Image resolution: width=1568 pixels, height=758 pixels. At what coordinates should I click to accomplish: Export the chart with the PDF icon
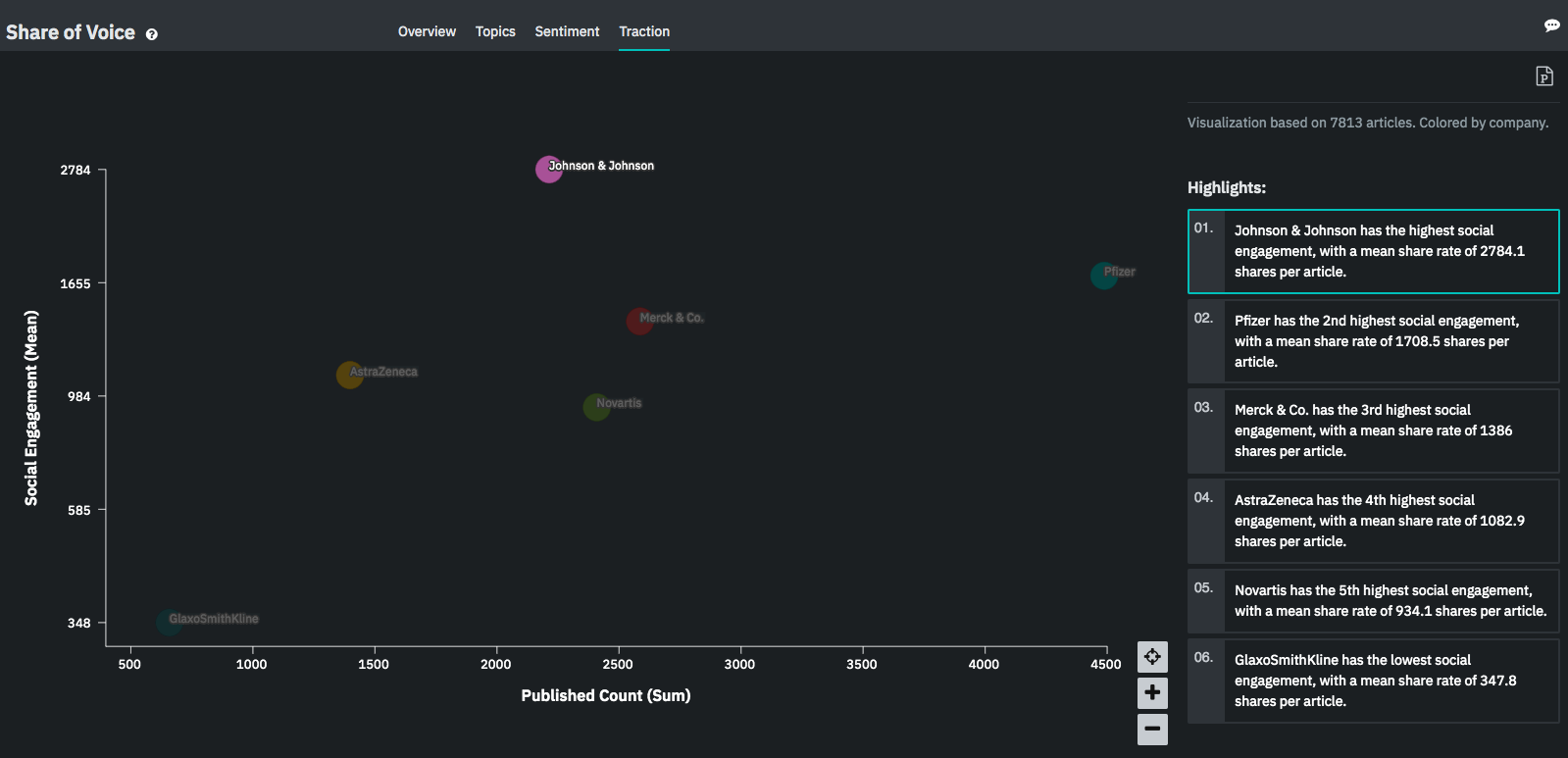1544,76
